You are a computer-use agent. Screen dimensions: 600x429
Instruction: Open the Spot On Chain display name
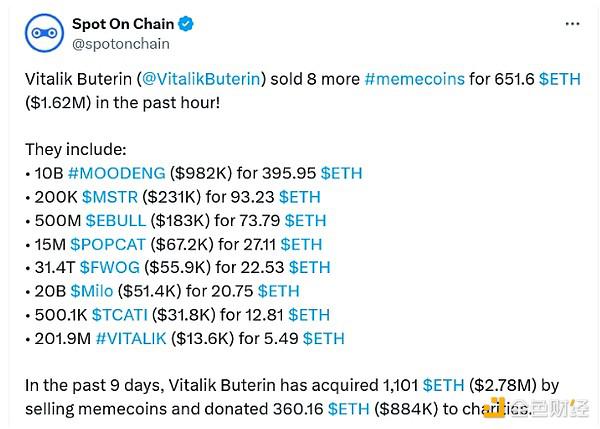(x=123, y=24)
